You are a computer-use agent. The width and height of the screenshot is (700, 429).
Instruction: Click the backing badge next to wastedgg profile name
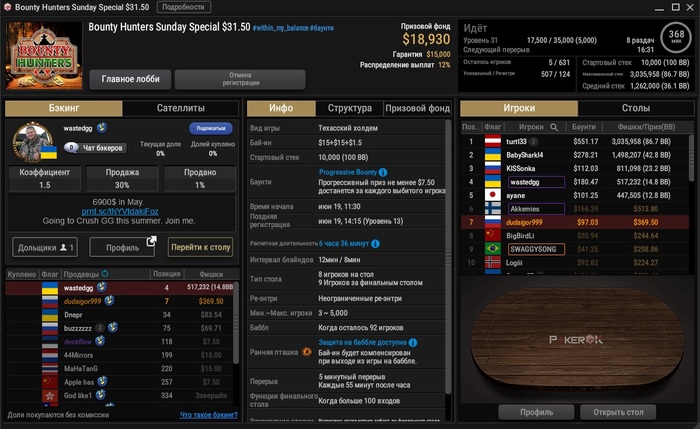tap(102, 128)
